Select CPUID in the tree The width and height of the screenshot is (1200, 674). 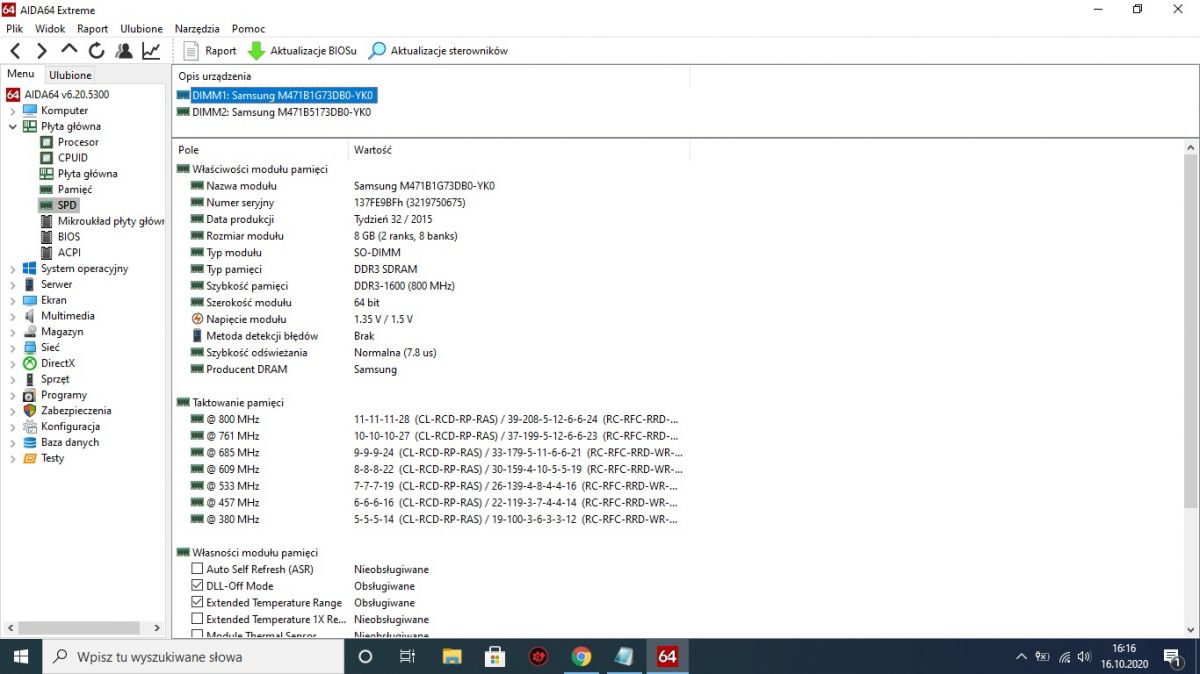[72, 157]
